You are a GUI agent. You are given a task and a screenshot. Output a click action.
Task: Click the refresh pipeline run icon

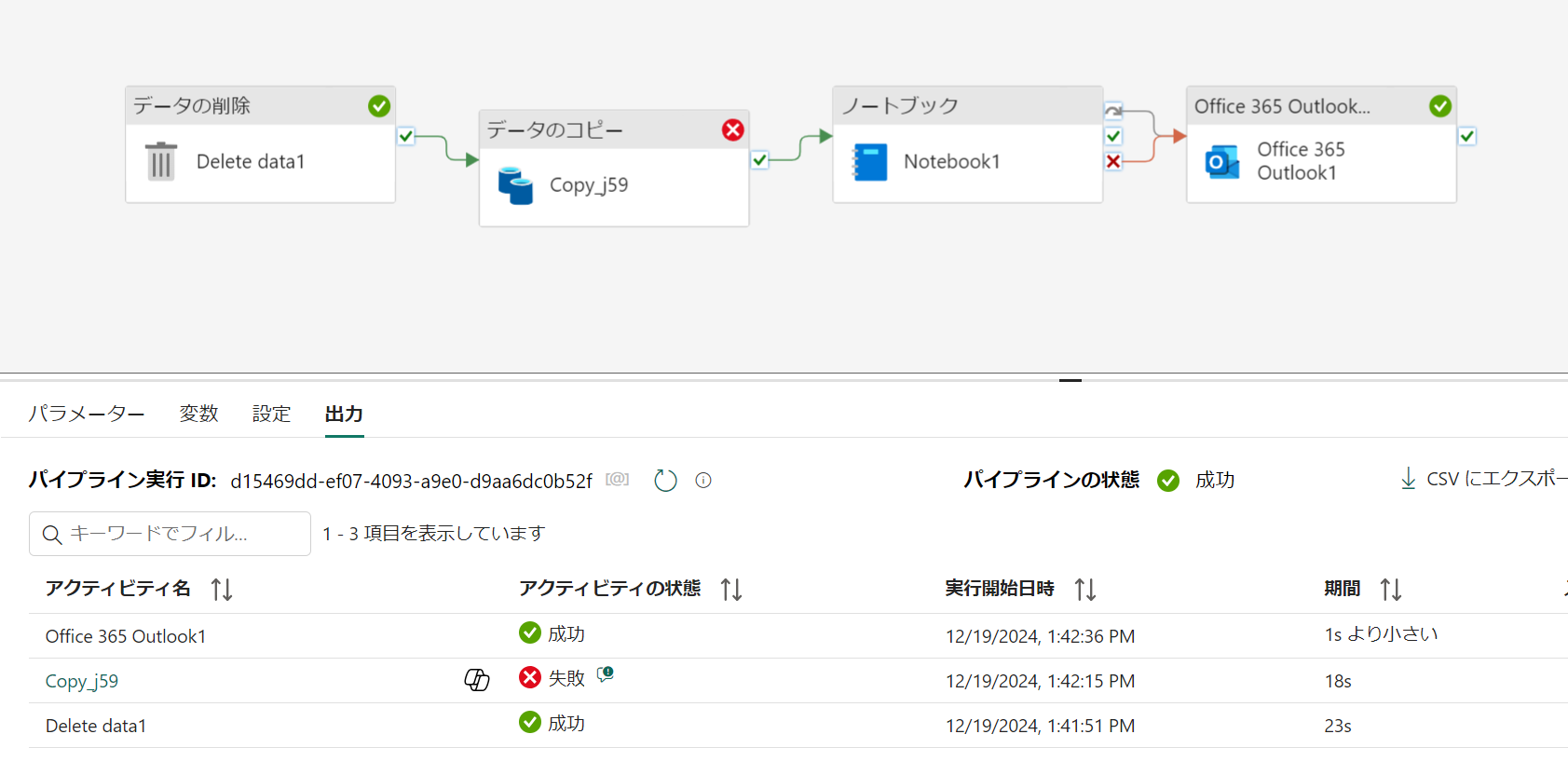(x=665, y=481)
